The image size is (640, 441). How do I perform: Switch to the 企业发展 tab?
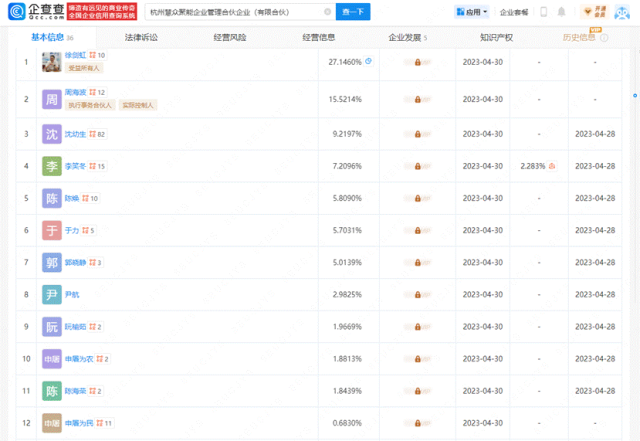[x=407, y=38]
